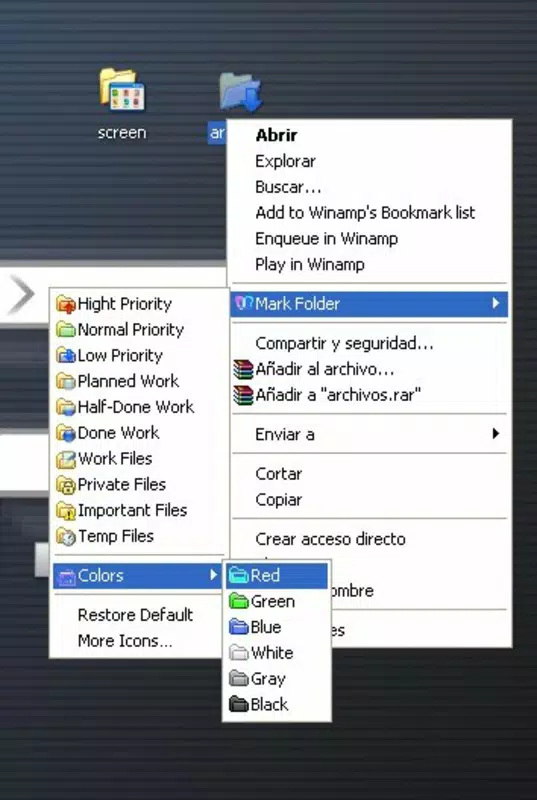Viewport: 537px width, 800px height.
Task: Click Restore Default in Mark Folder menu
Action: coord(135,615)
